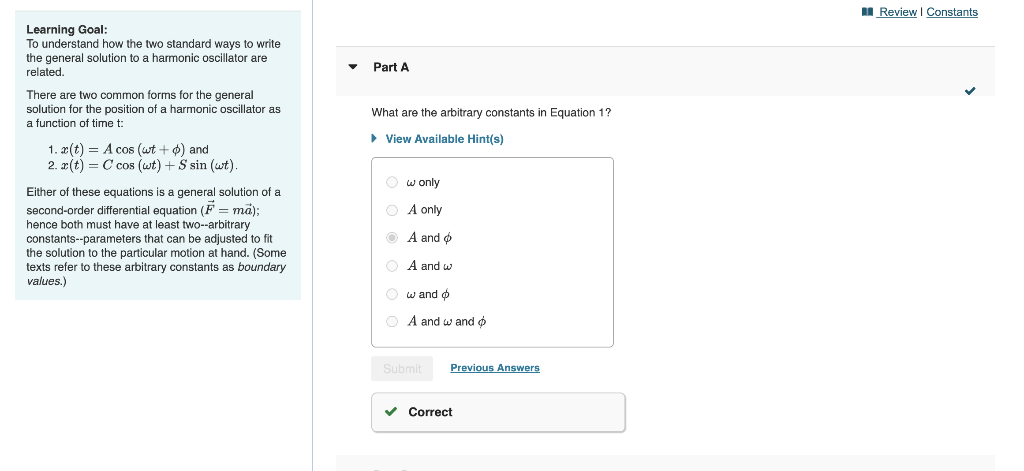
Task: Click the Learning Goal heading
Action: pos(67,29)
